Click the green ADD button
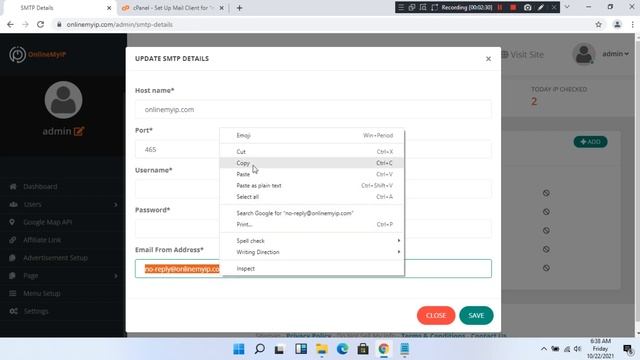Image resolution: width=640 pixels, height=360 pixels. pos(590,142)
